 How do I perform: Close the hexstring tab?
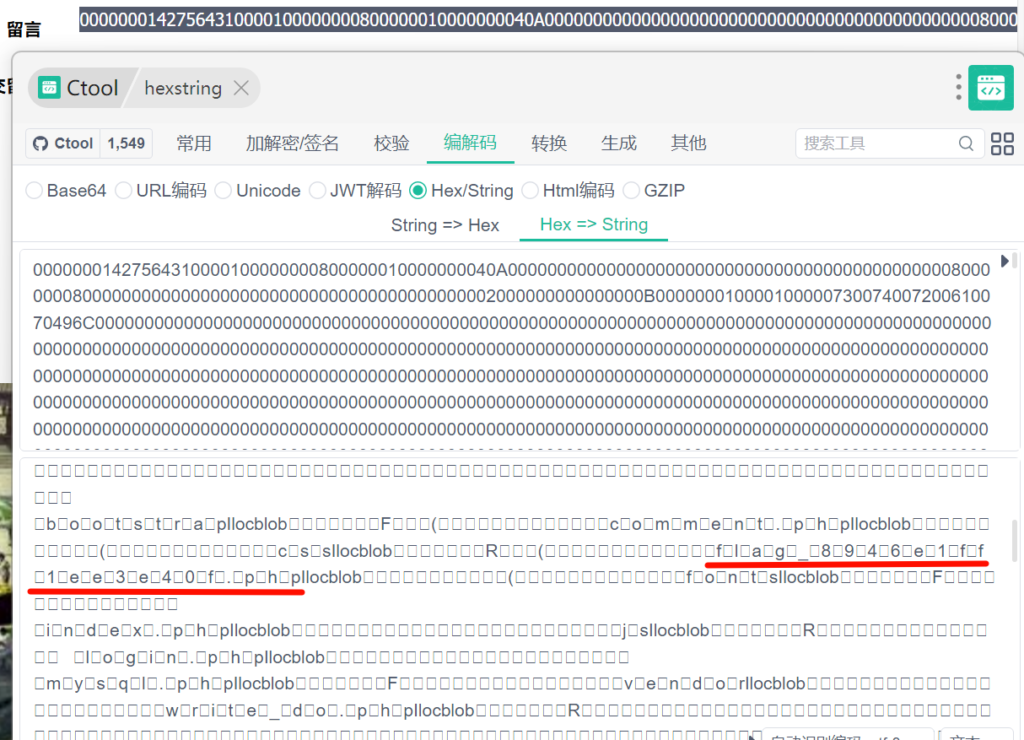click(241, 88)
